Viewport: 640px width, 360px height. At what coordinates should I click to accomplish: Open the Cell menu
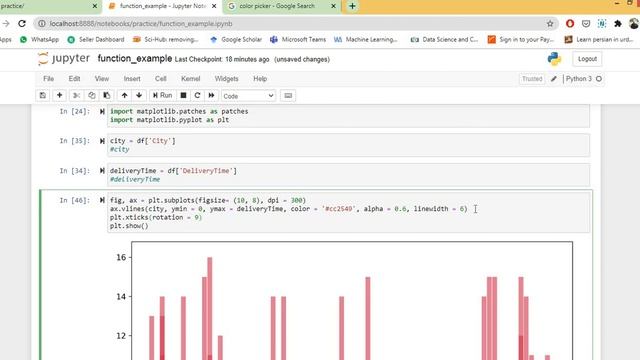pos(160,79)
